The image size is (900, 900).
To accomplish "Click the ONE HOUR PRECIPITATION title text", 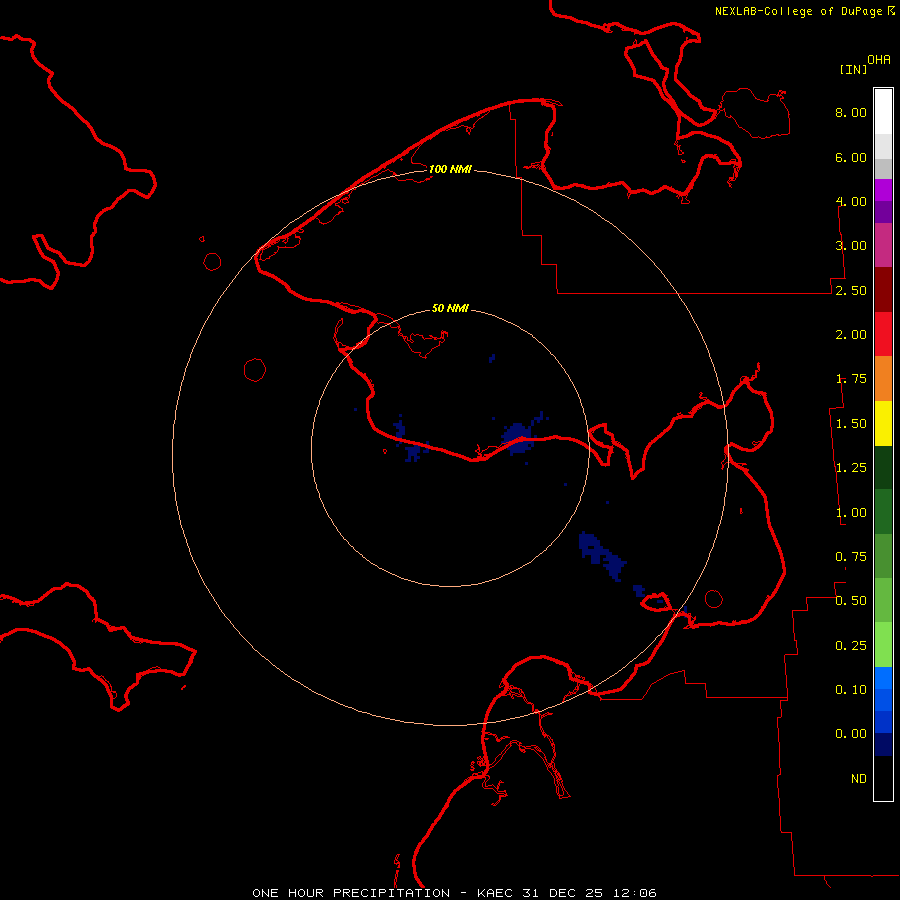I will point(351,892).
